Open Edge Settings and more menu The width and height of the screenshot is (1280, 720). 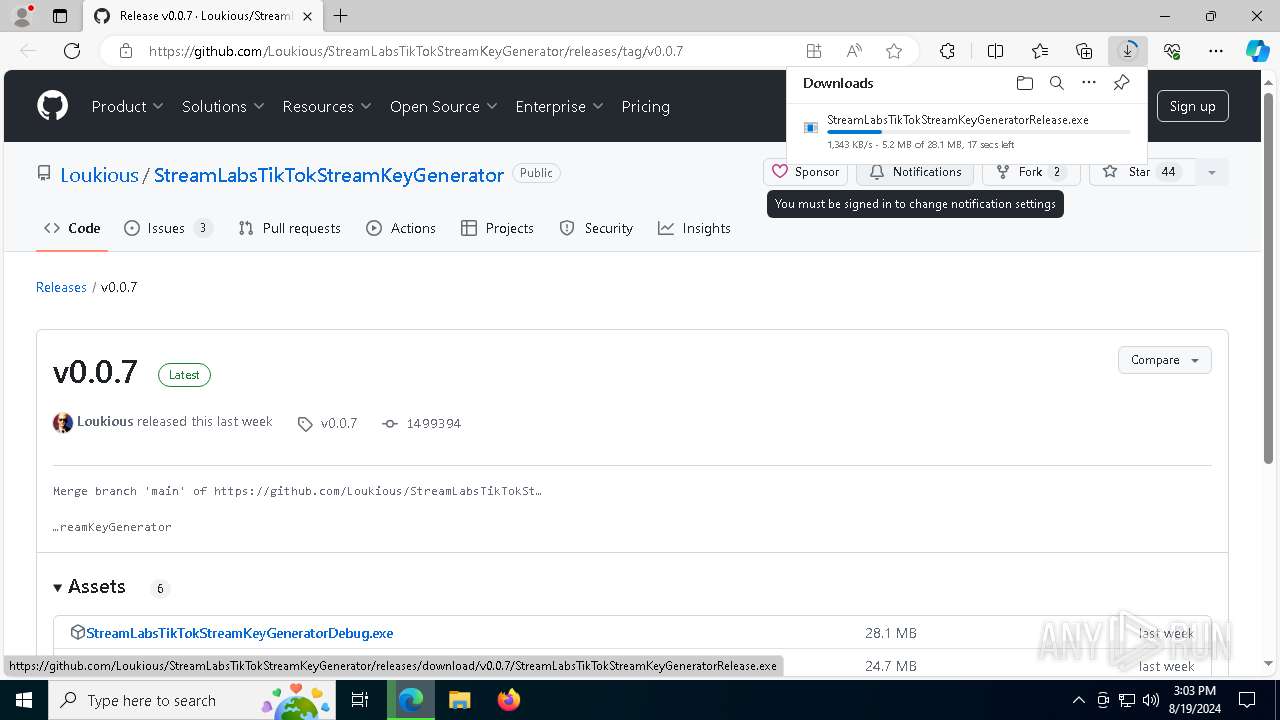1216,51
